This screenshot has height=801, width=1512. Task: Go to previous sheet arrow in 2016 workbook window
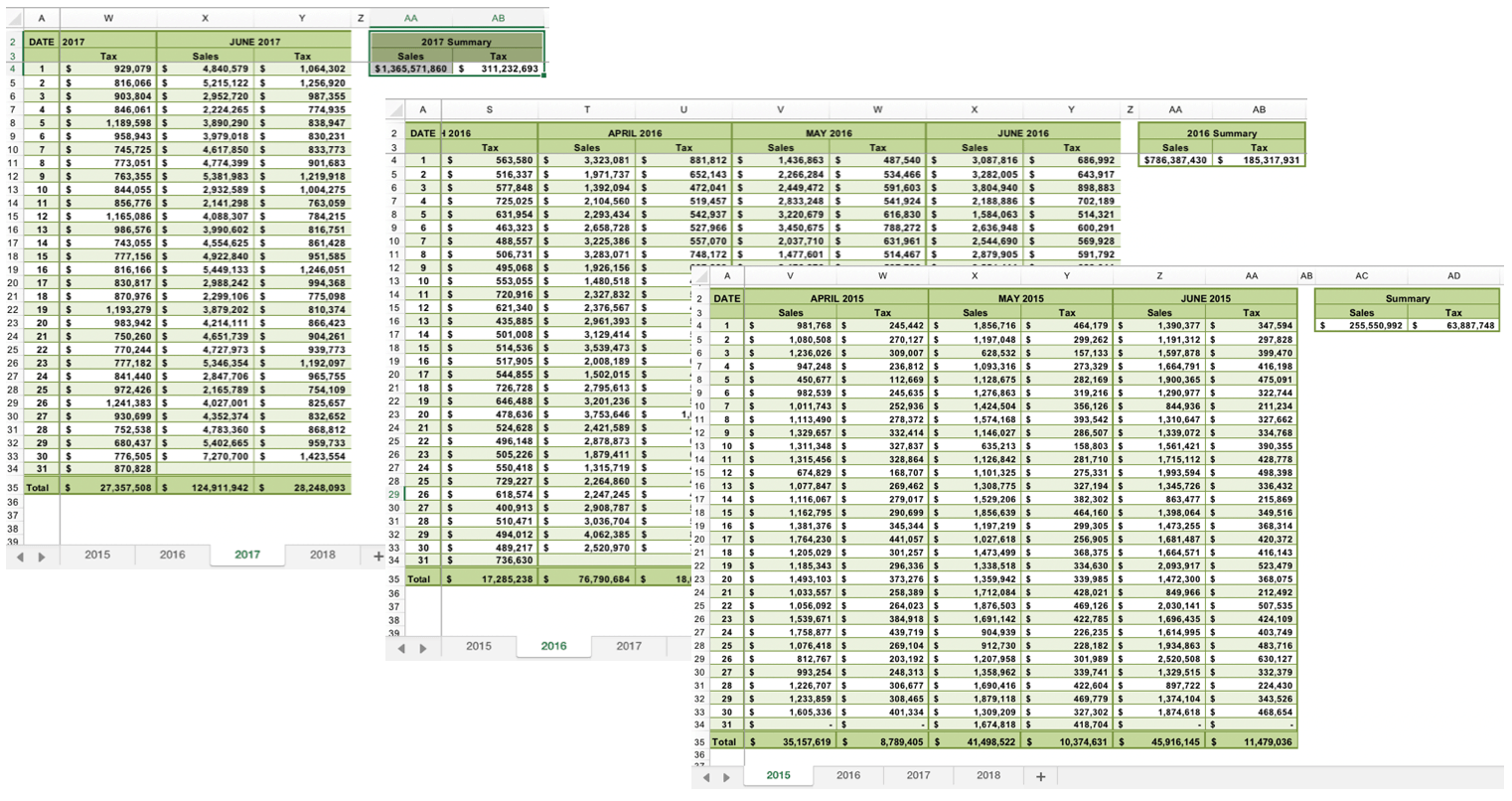tap(402, 648)
